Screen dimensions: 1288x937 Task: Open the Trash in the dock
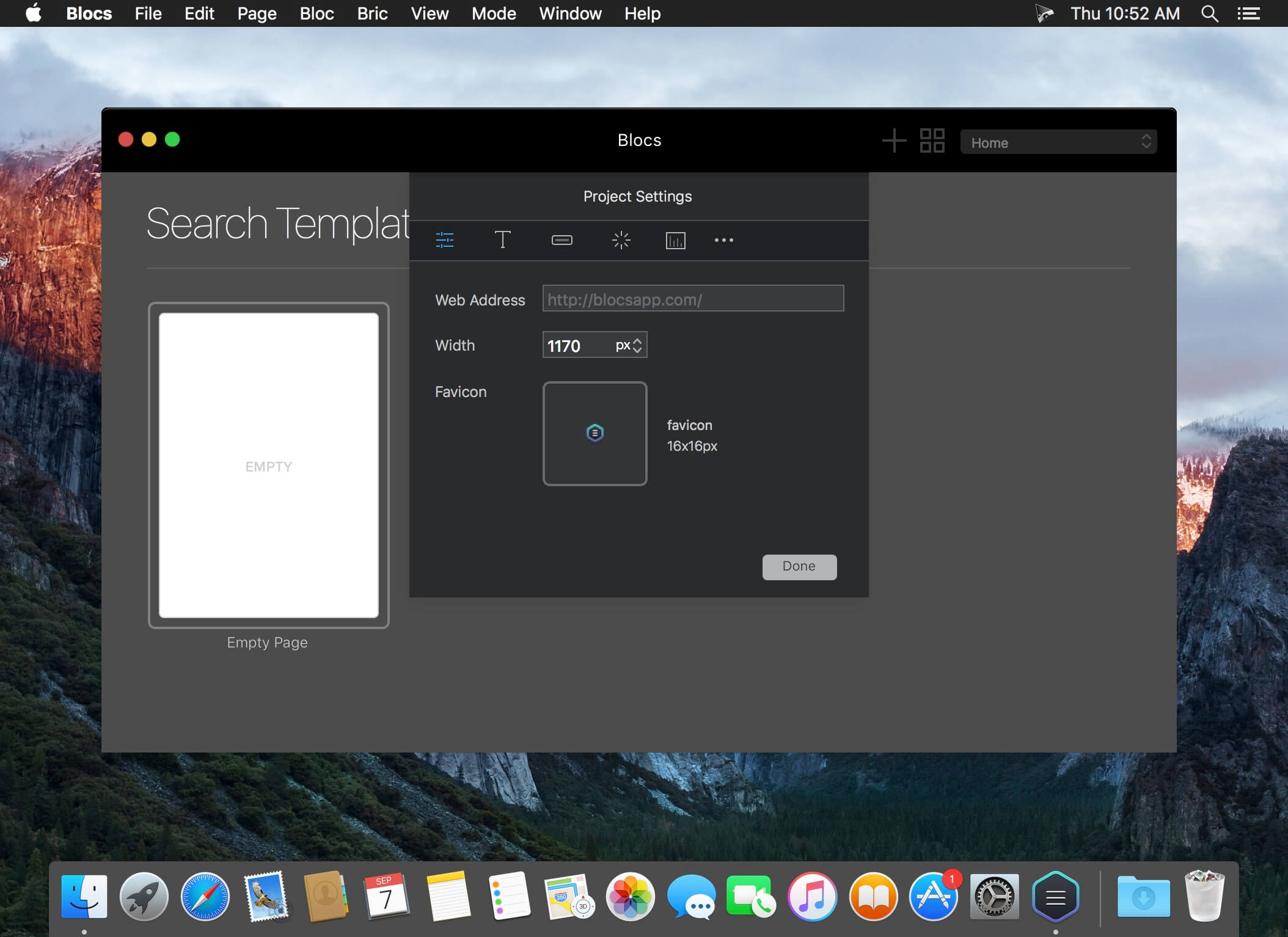point(1204,896)
